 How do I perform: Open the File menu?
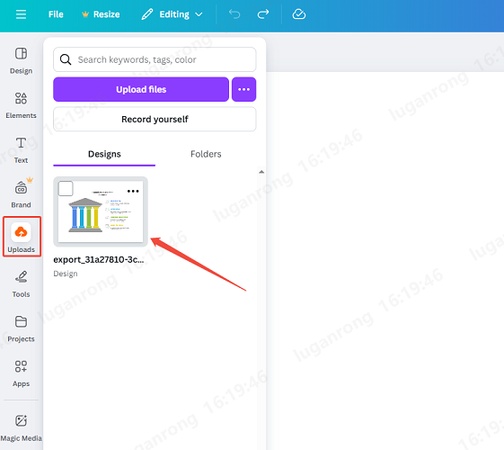56,14
